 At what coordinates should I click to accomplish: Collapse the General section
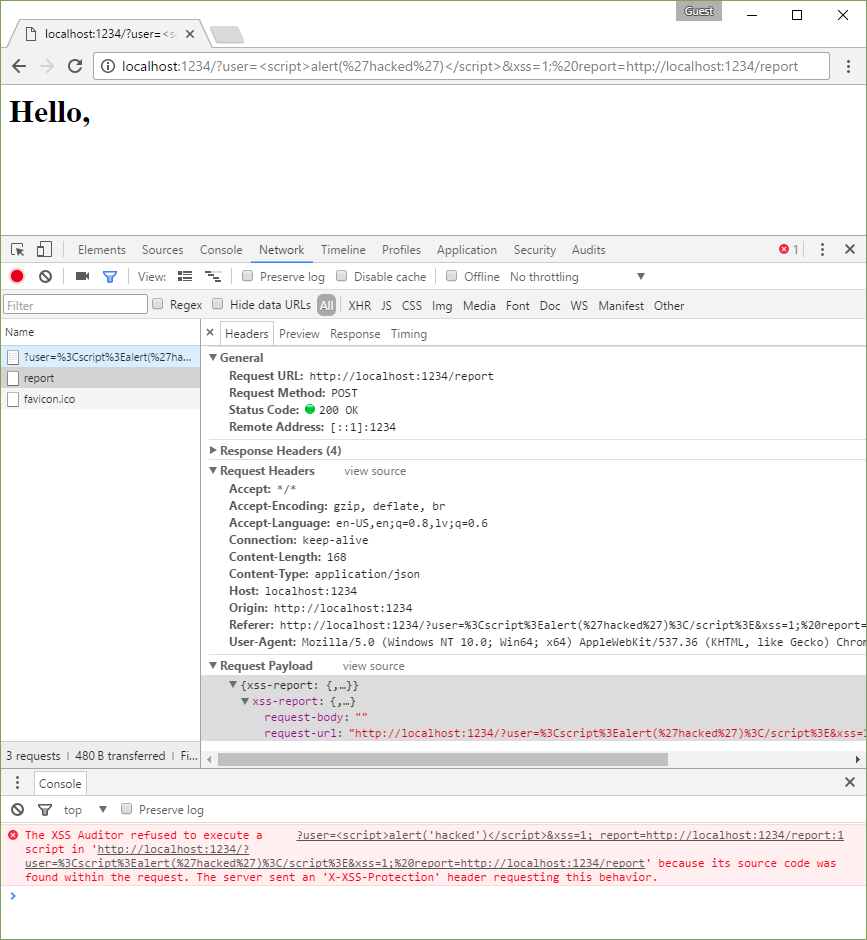[x=213, y=357]
